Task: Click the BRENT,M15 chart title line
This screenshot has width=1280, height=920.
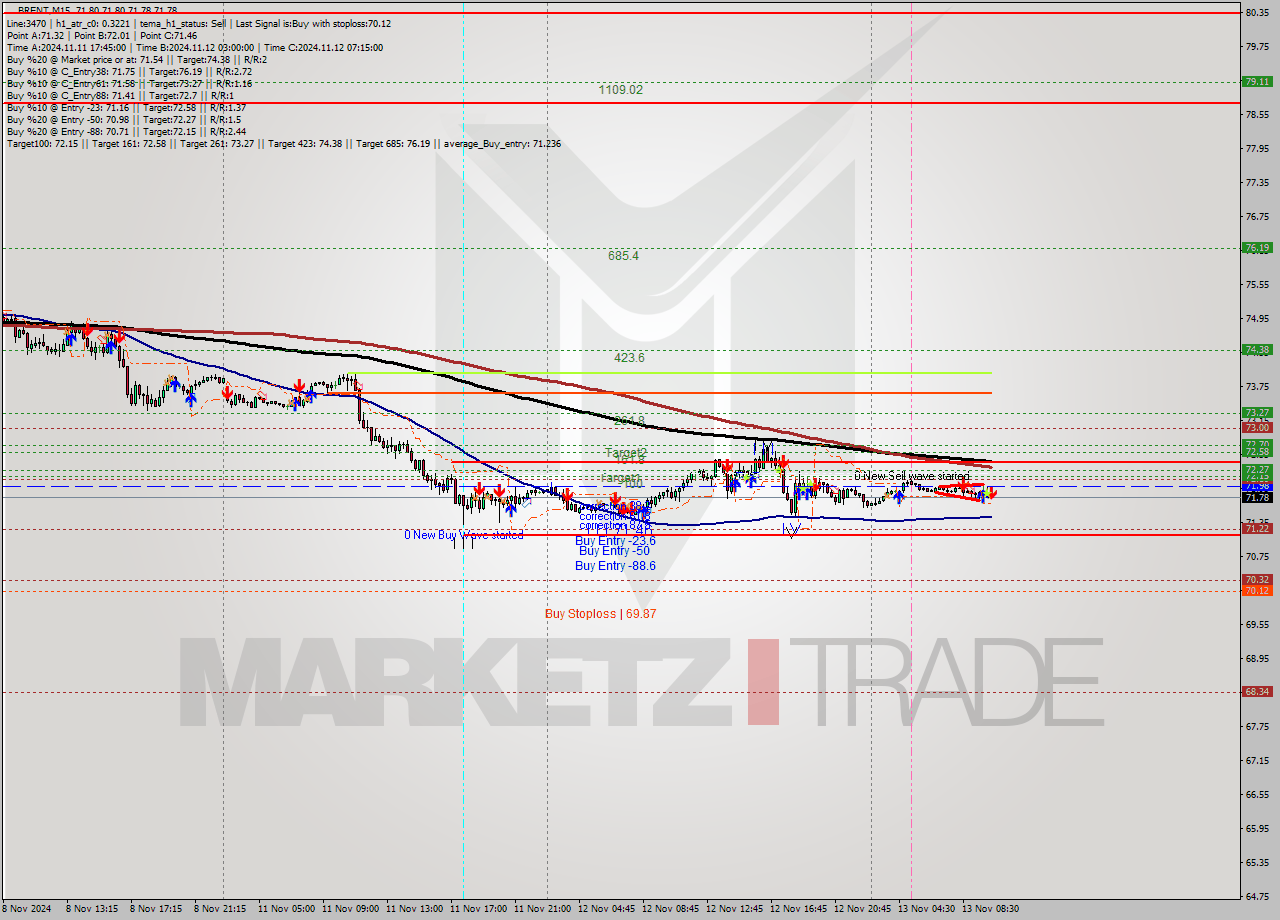Action: tap(97, 10)
